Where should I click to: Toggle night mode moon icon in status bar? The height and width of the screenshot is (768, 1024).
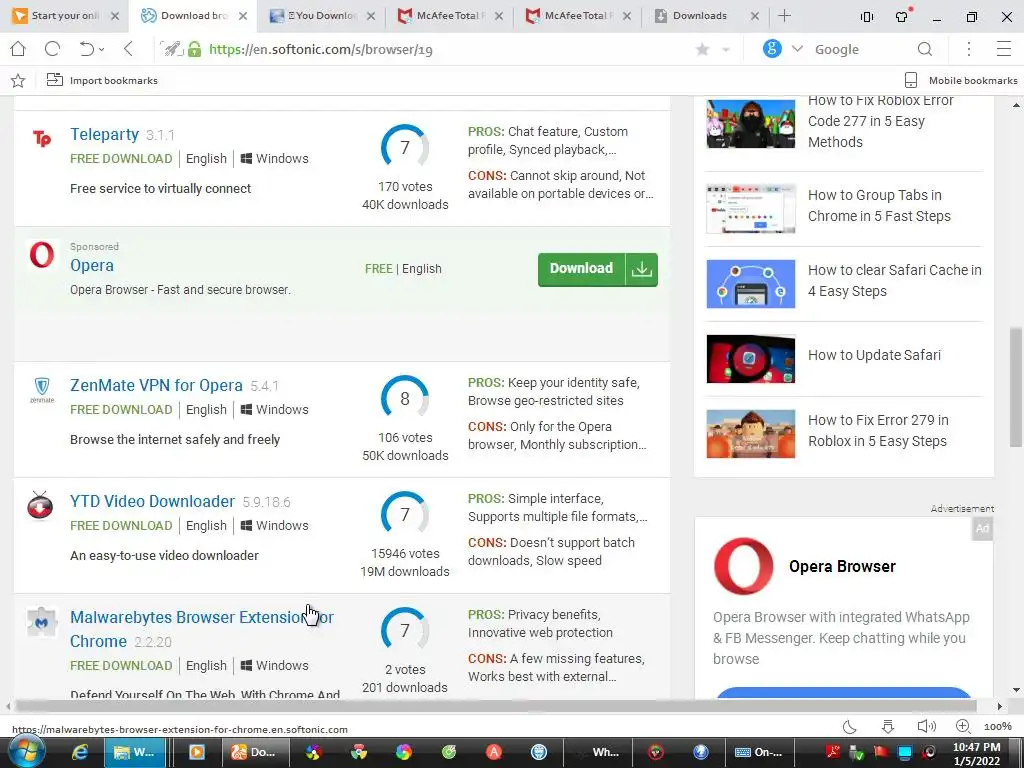[x=849, y=726]
